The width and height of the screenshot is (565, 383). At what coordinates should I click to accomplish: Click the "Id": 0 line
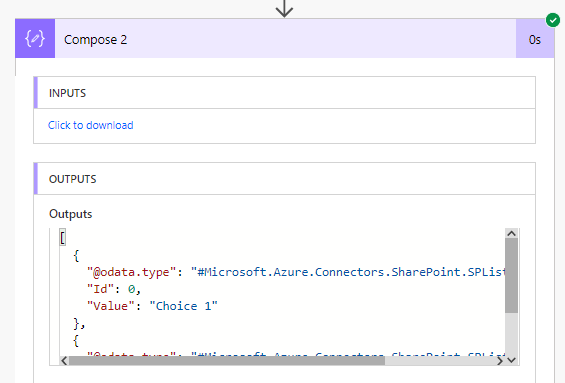click(x=114, y=289)
